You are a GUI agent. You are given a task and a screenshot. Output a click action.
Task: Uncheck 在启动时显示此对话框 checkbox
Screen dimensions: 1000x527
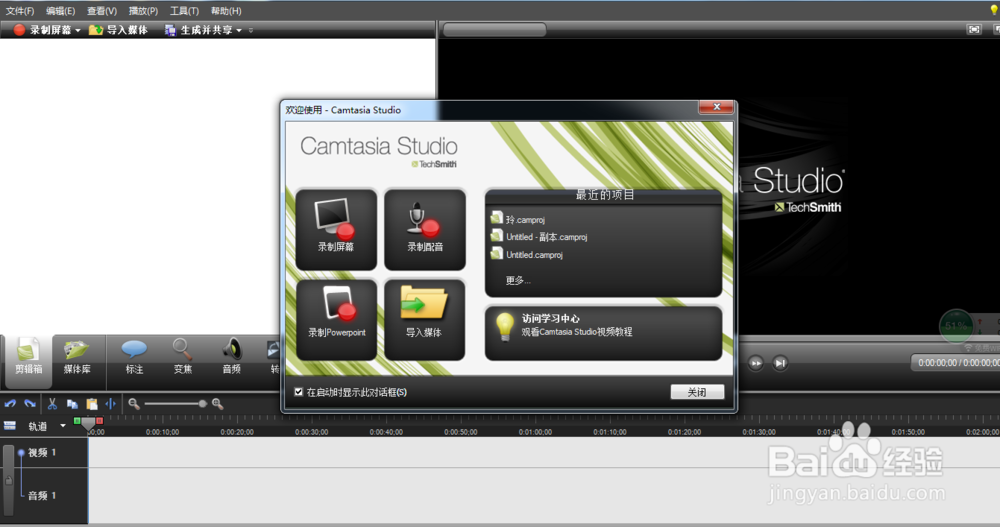coord(298,392)
